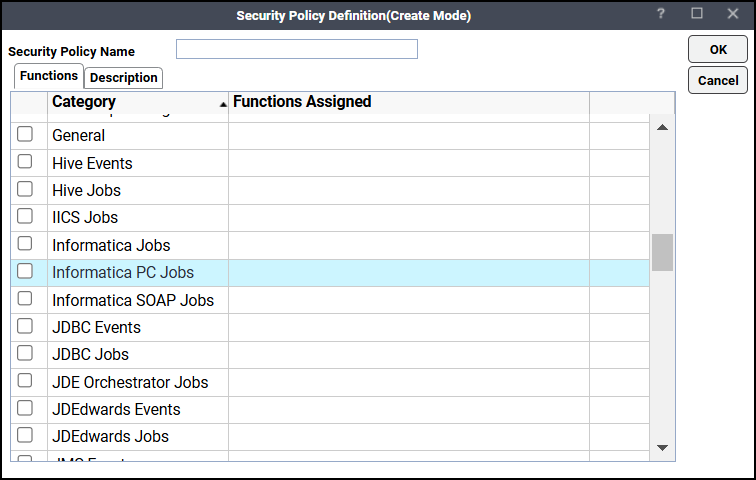Close the Security Policy Definition dialog
The image size is (756, 480).
(733, 13)
